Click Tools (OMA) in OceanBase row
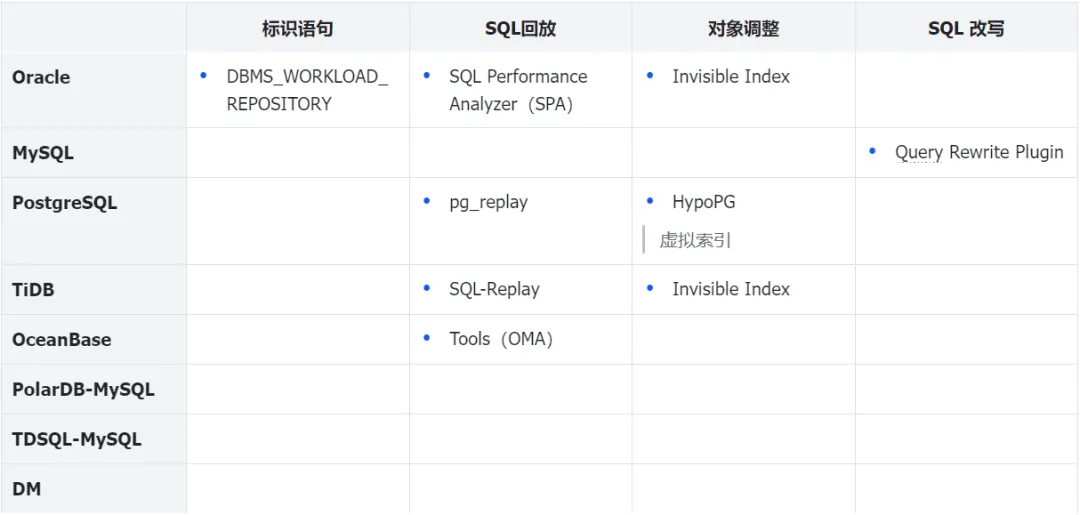This screenshot has width=1080, height=515. click(501, 339)
